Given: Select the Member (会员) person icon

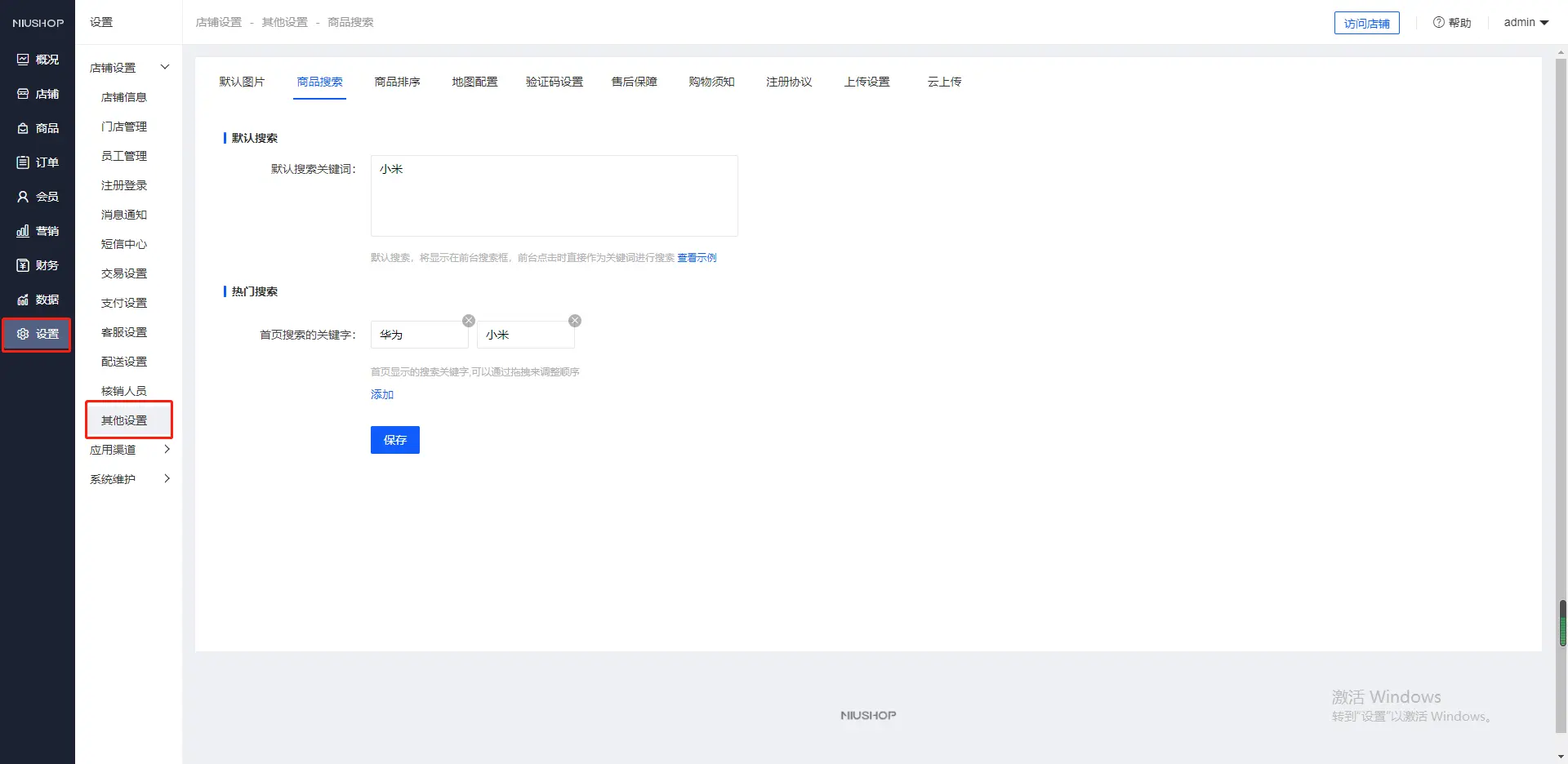Looking at the screenshot, I should pos(23,197).
